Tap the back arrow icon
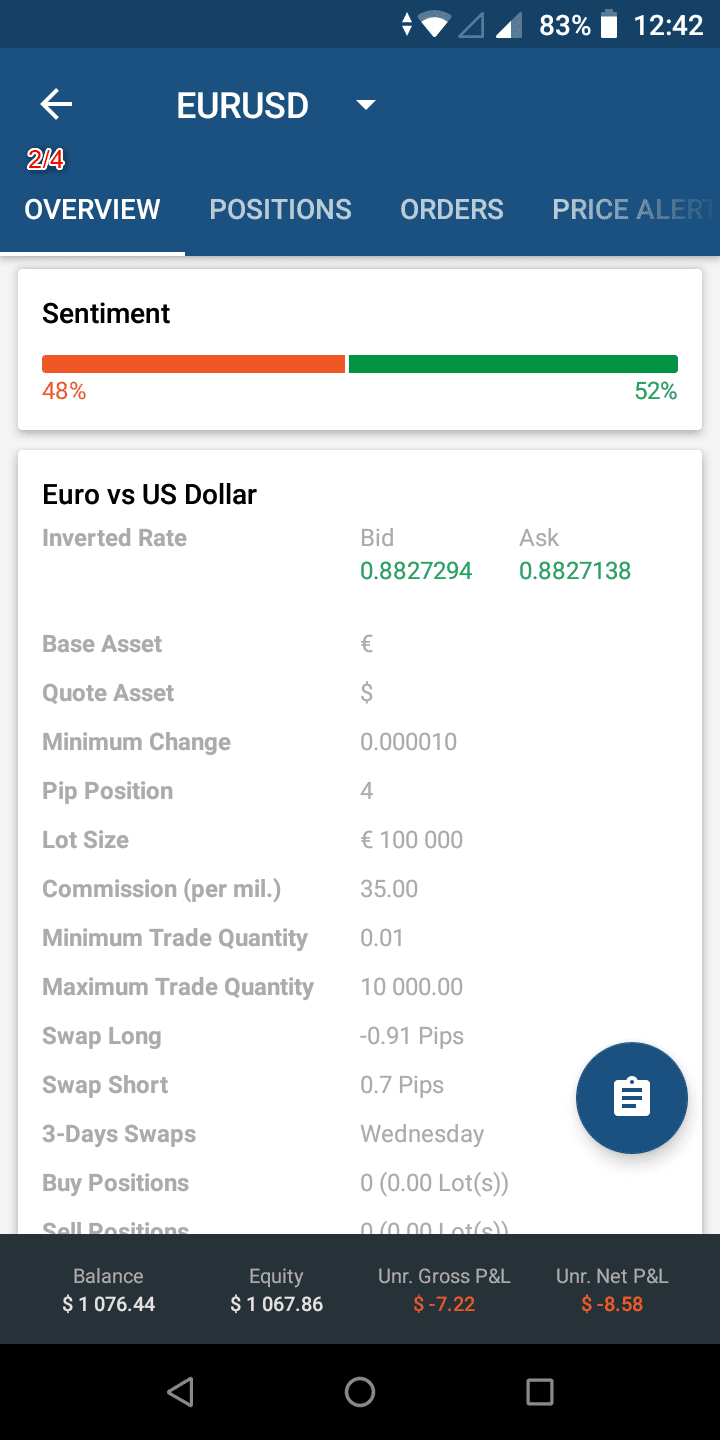The height and width of the screenshot is (1440, 720). pos(56,105)
